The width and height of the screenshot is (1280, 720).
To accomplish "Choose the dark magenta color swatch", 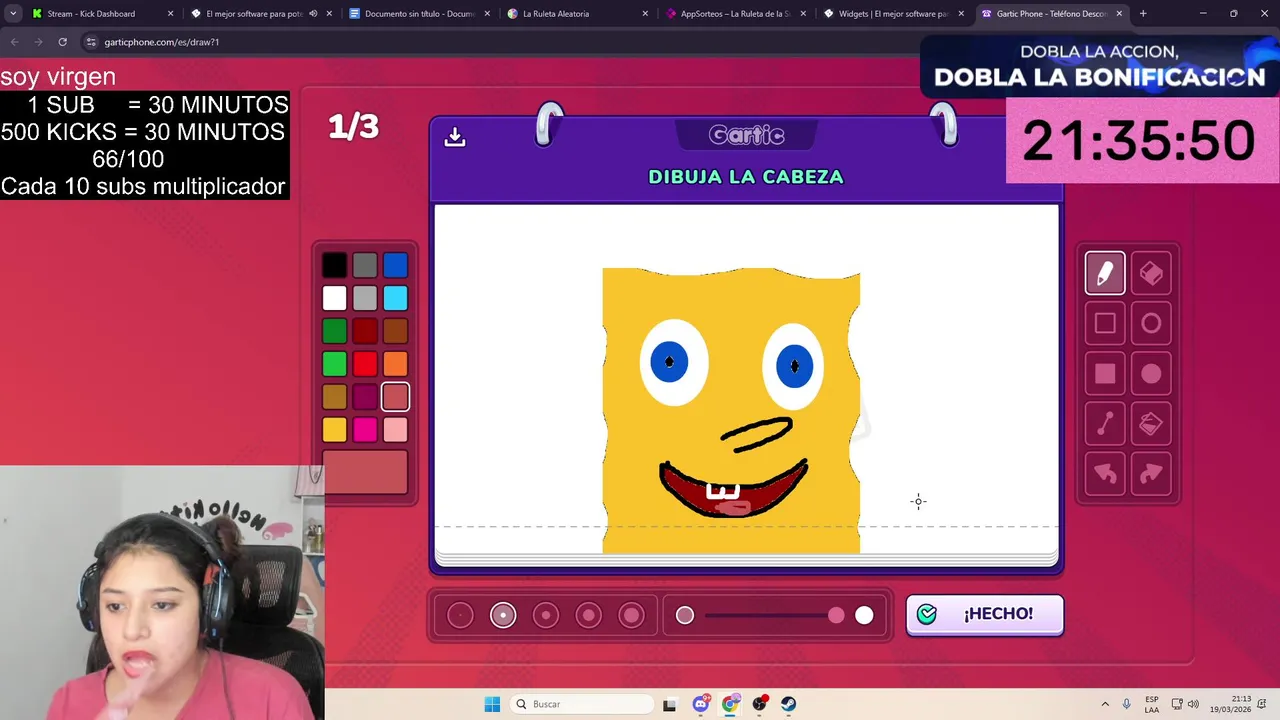I will pyautogui.click(x=365, y=397).
